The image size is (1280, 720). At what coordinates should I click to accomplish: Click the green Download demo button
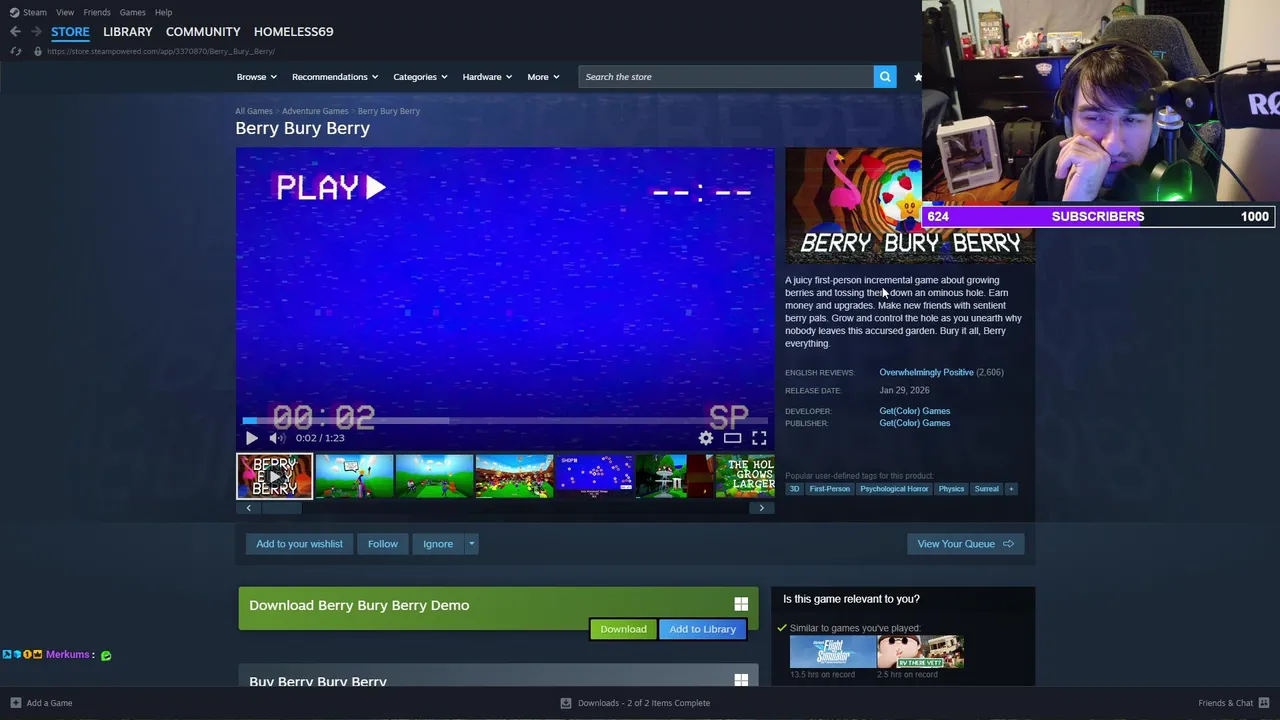(623, 629)
